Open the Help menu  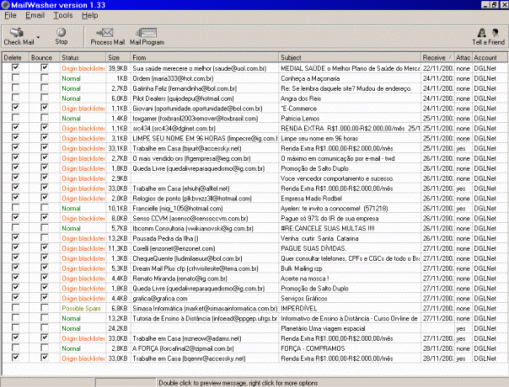click(x=90, y=15)
